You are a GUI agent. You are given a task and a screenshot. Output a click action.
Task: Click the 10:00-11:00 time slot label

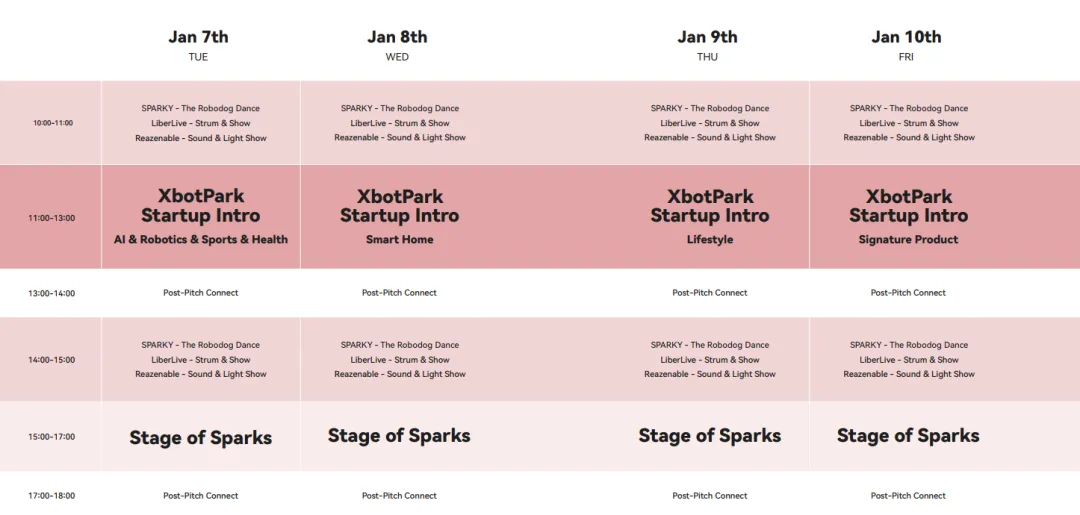click(53, 123)
